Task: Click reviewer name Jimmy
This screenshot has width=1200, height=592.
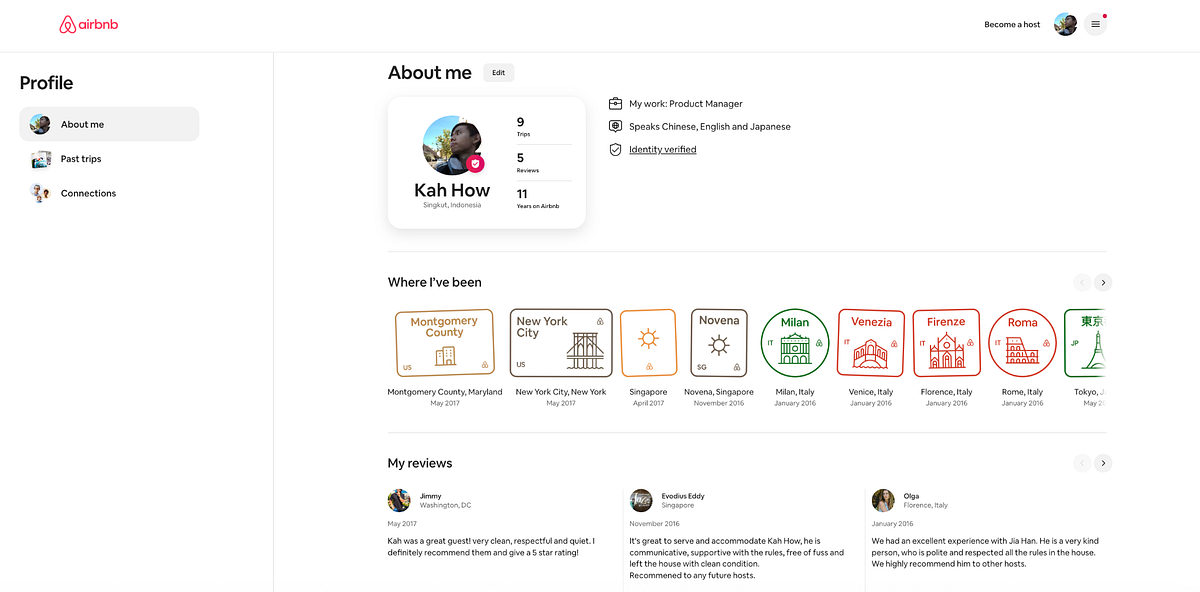Action: click(x=430, y=496)
